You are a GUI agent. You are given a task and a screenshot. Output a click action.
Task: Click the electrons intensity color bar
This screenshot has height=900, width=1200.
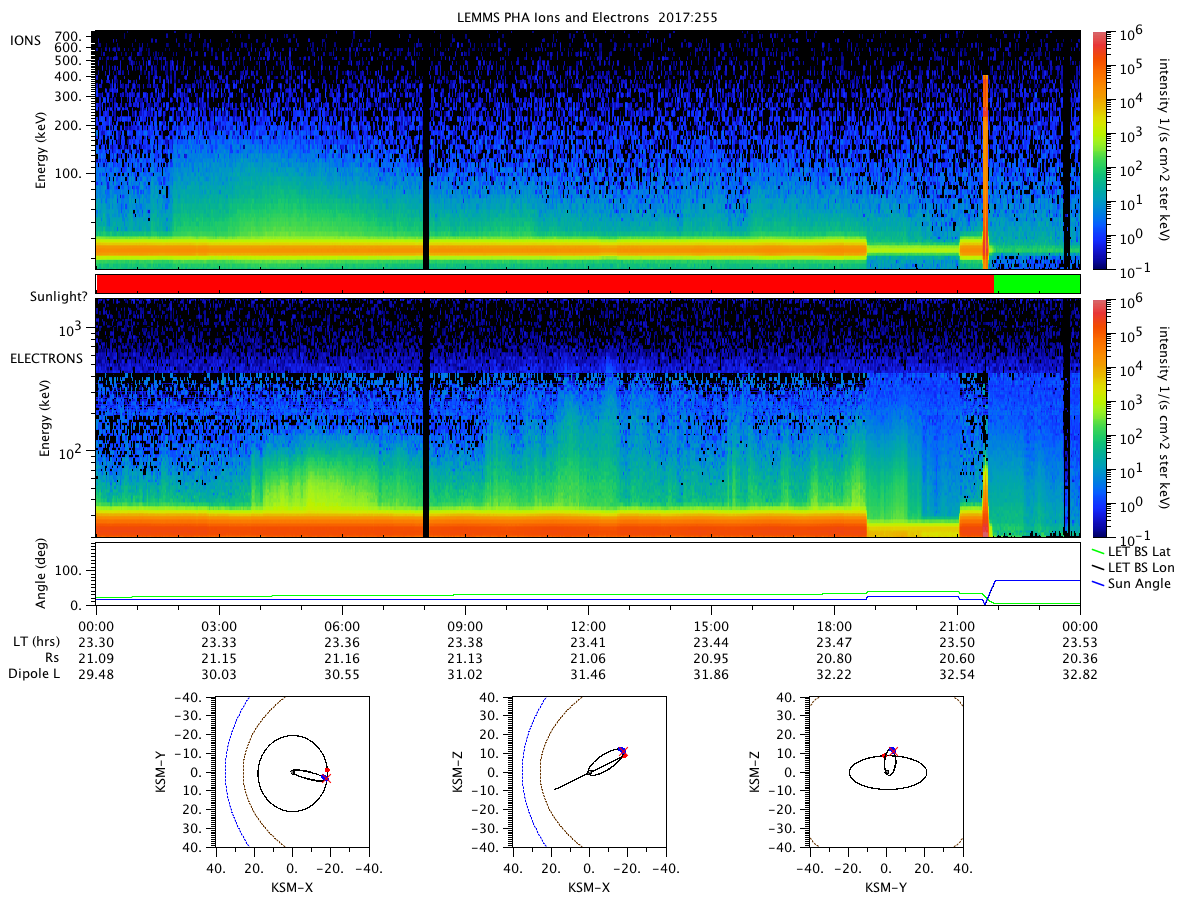click(x=1100, y=418)
